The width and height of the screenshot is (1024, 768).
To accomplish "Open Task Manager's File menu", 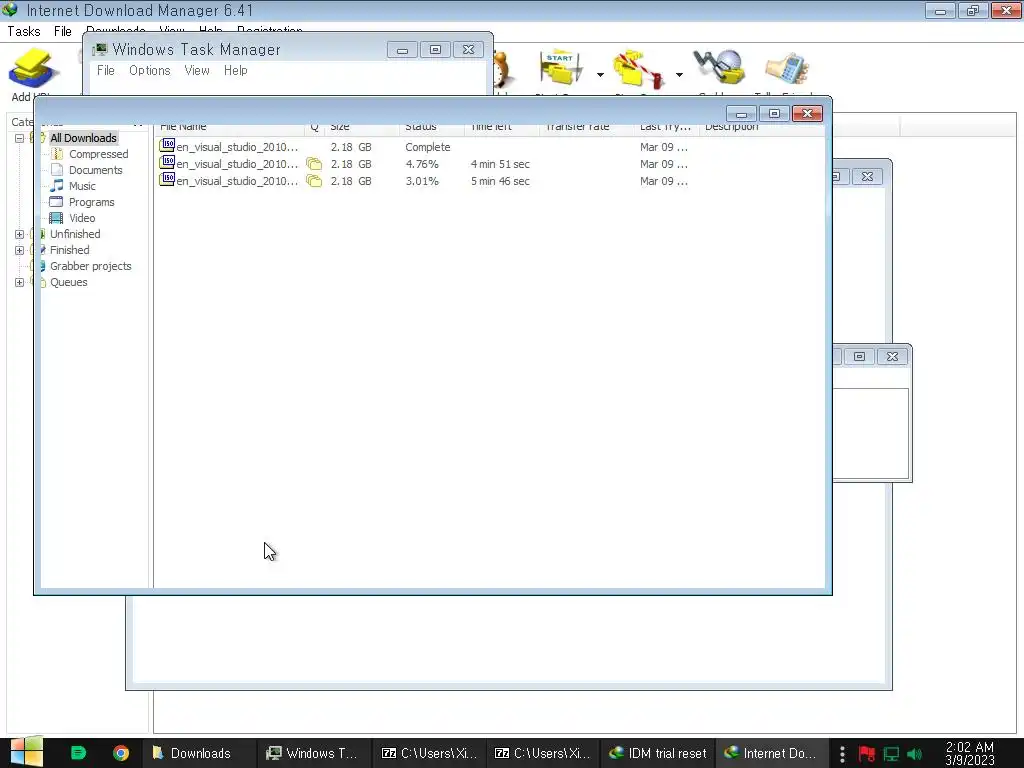I will pos(106,71).
